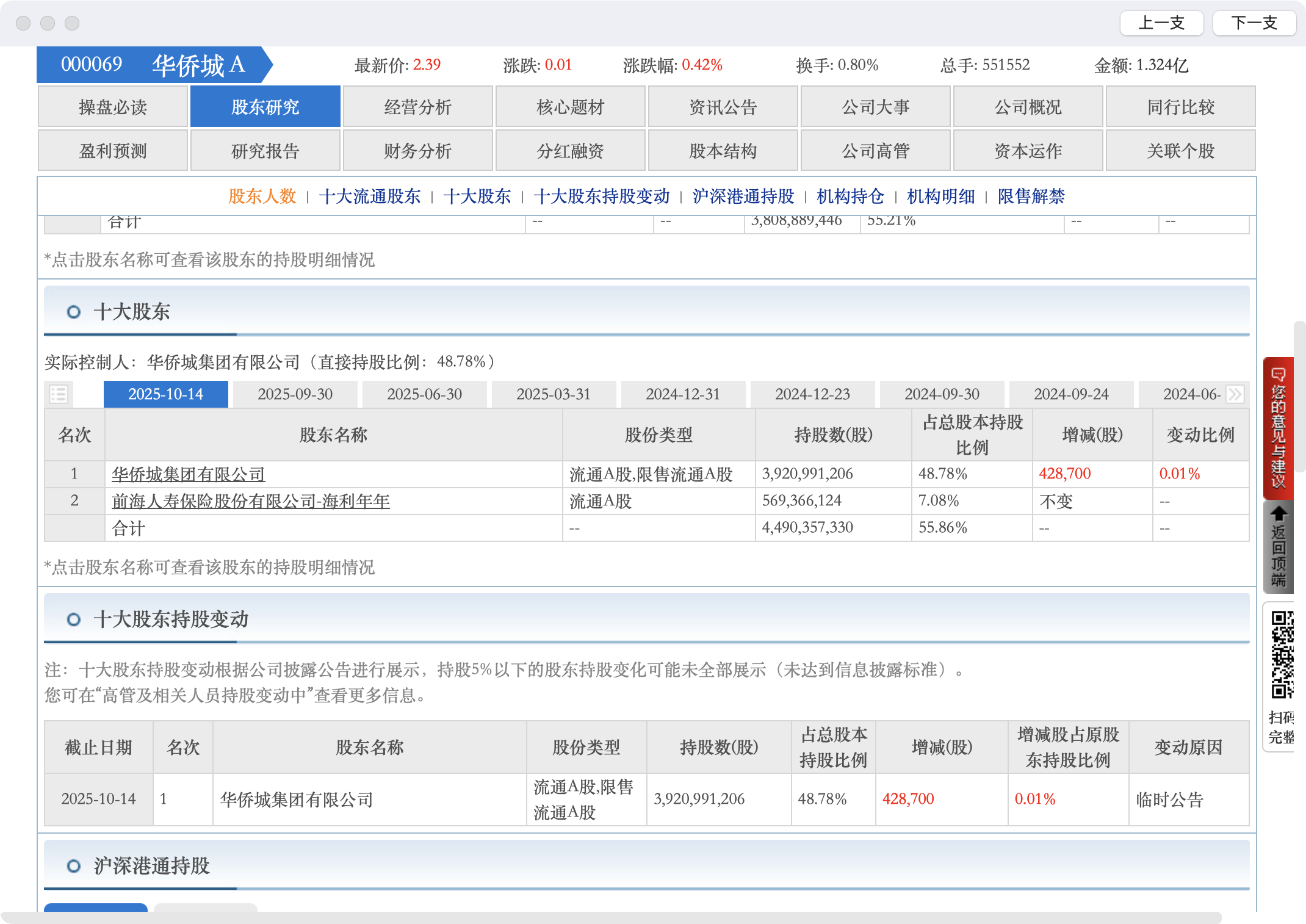
Task: Open the 经营分析 tab
Action: pyautogui.click(x=418, y=107)
